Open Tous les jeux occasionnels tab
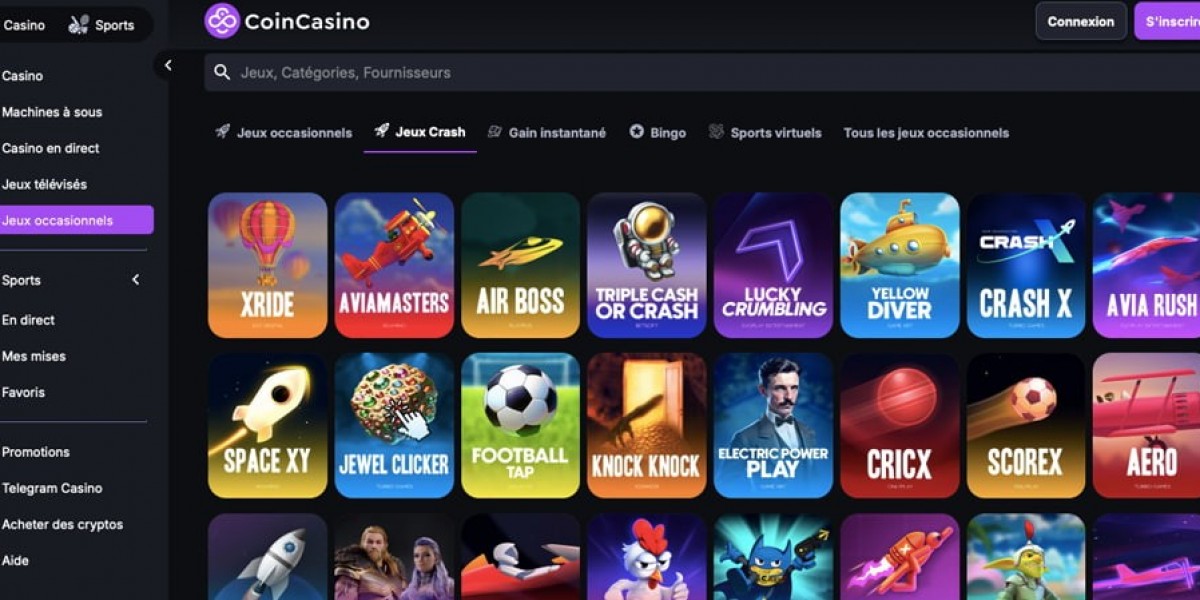This screenshot has width=1200, height=600. (x=926, y=132)
